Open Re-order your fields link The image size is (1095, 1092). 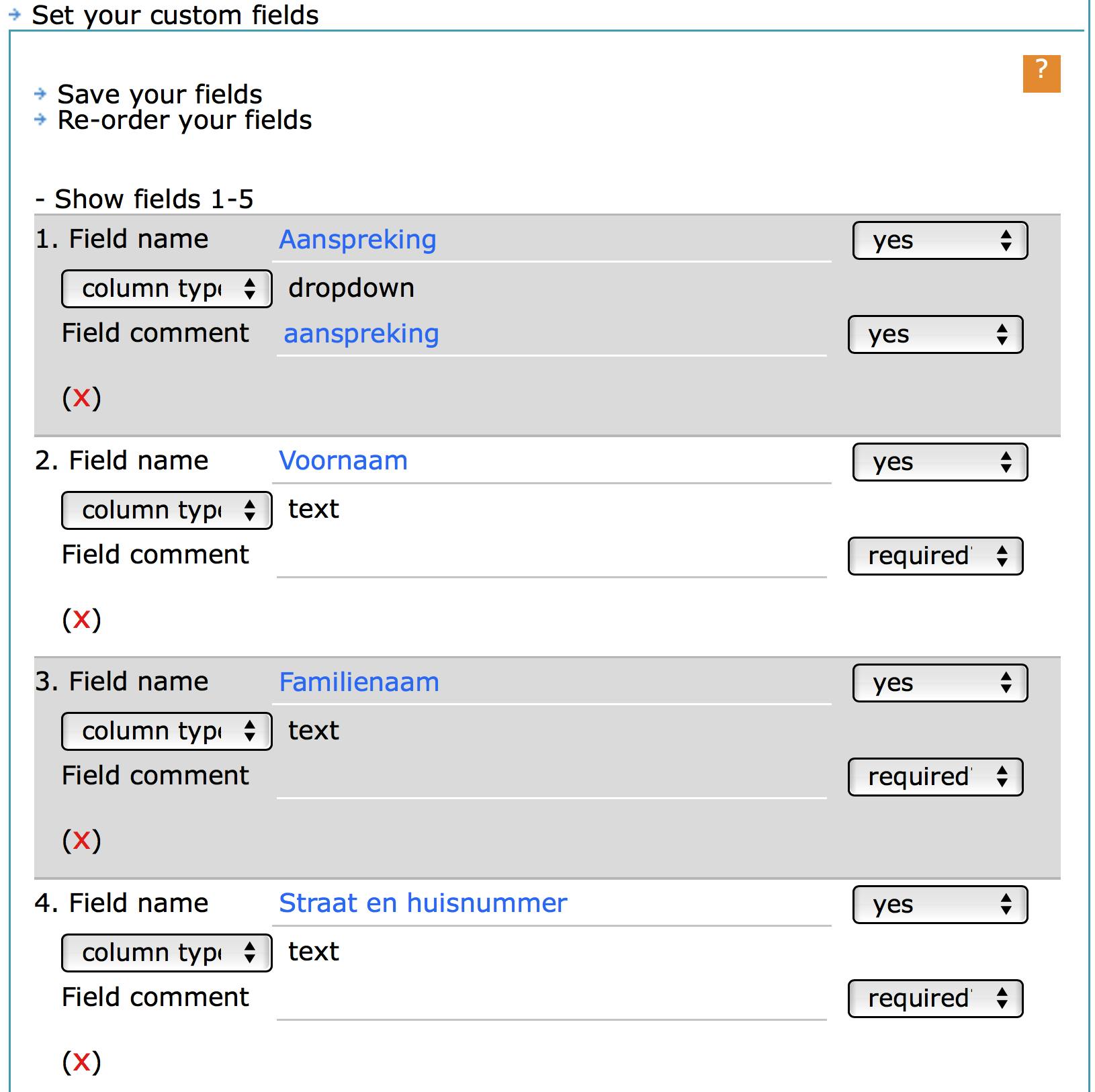click(x=184, y=120)
